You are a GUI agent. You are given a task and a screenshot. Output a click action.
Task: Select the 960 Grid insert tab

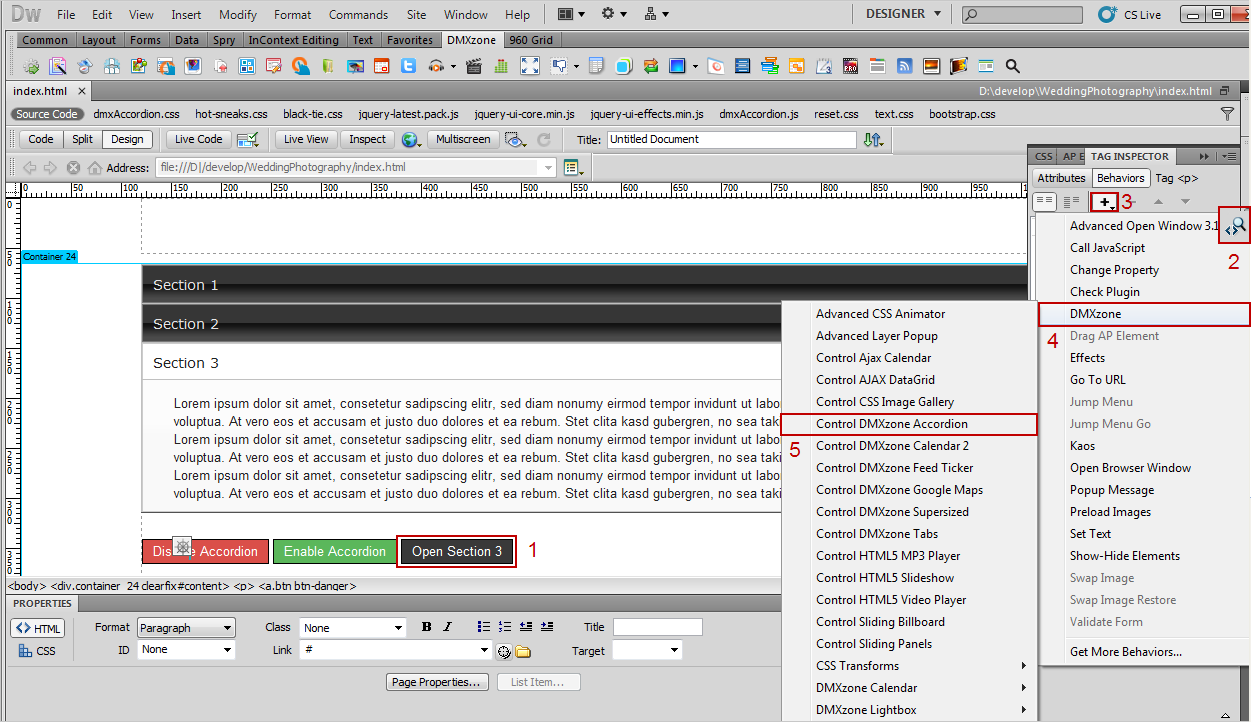(531, 40)
